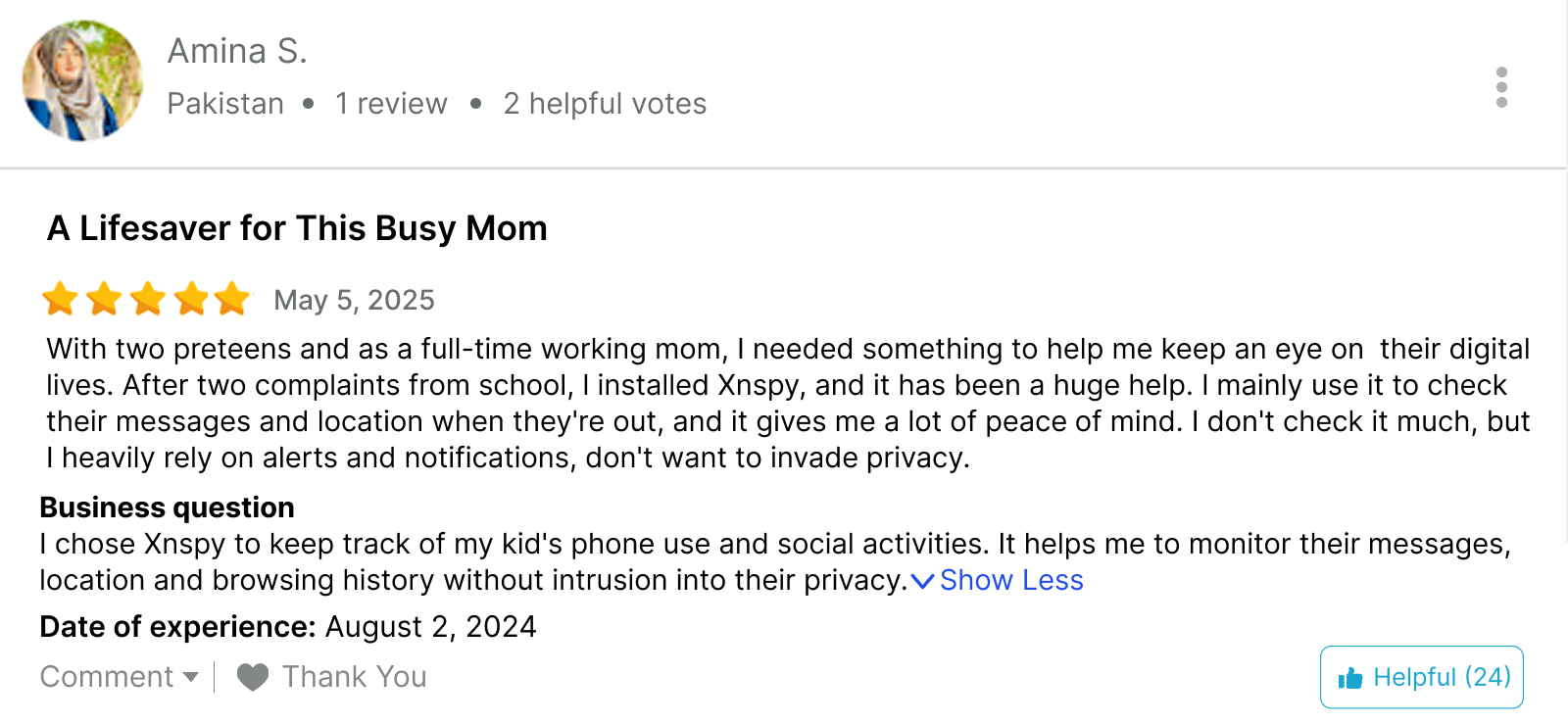The width and height of the screenshot is (1568, 724).
Task: Click the third rating star
Action: click(x=148, y=299)
